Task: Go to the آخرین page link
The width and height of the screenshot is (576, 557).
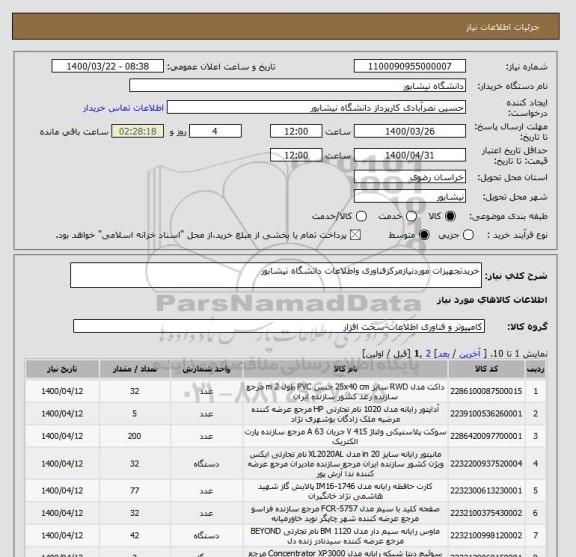Action: 470,354
